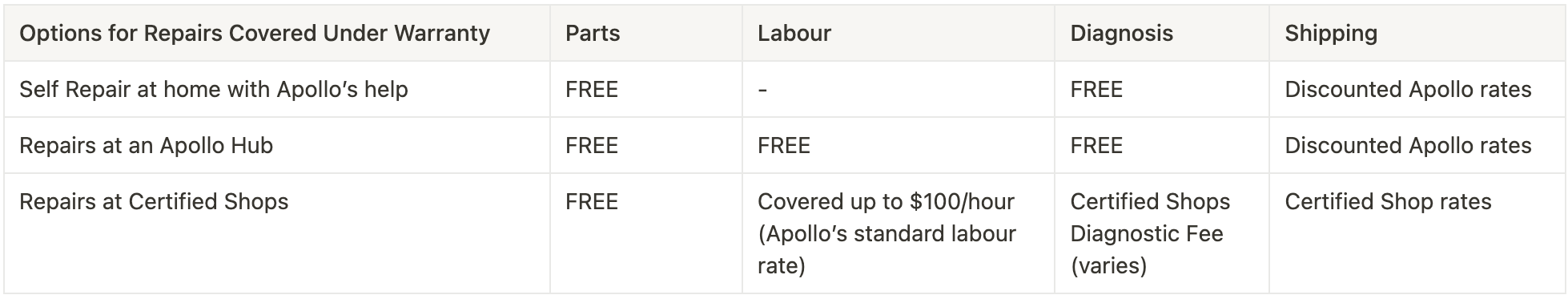Click FREE parts cell for Self Repair
Image resolution: width=1568 pixels, height=295 pixels.
point(592,89)
